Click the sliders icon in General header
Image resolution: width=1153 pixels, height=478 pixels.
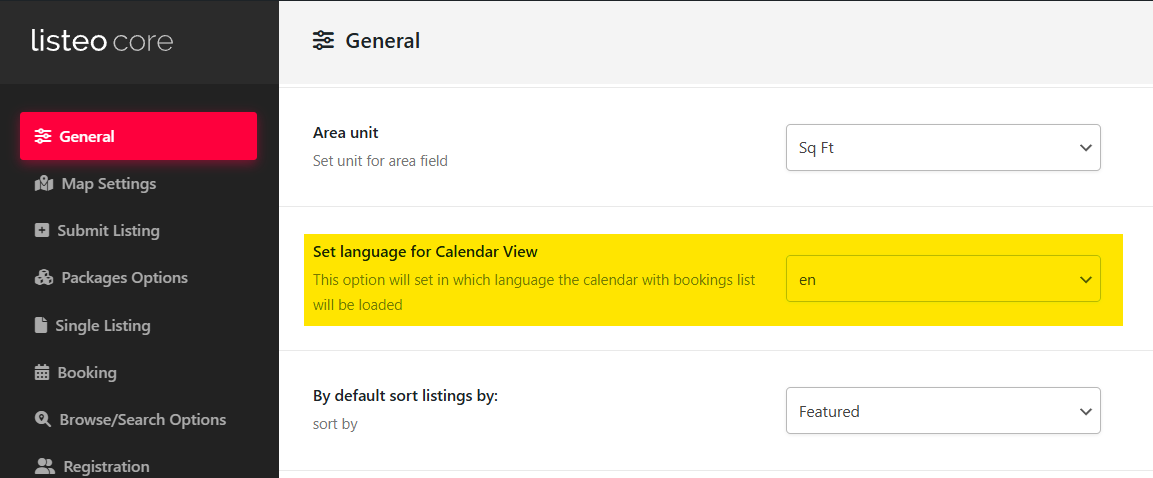click(x=323, y=41)
